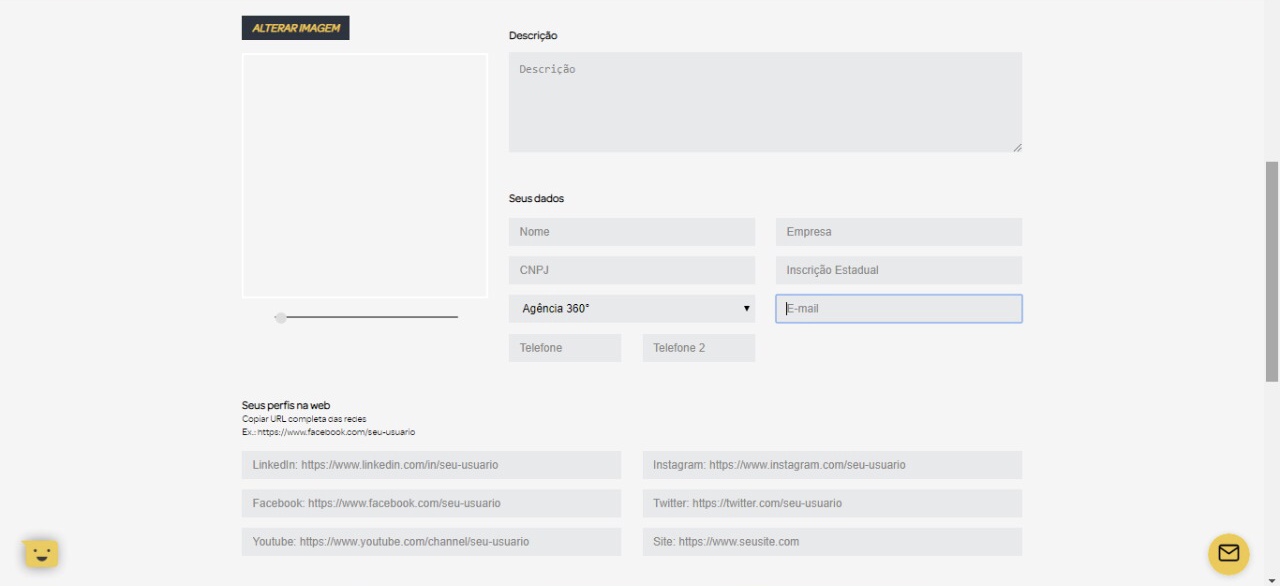Focus the Nome input field
The image size is (1280, 586).
(631, 232)
